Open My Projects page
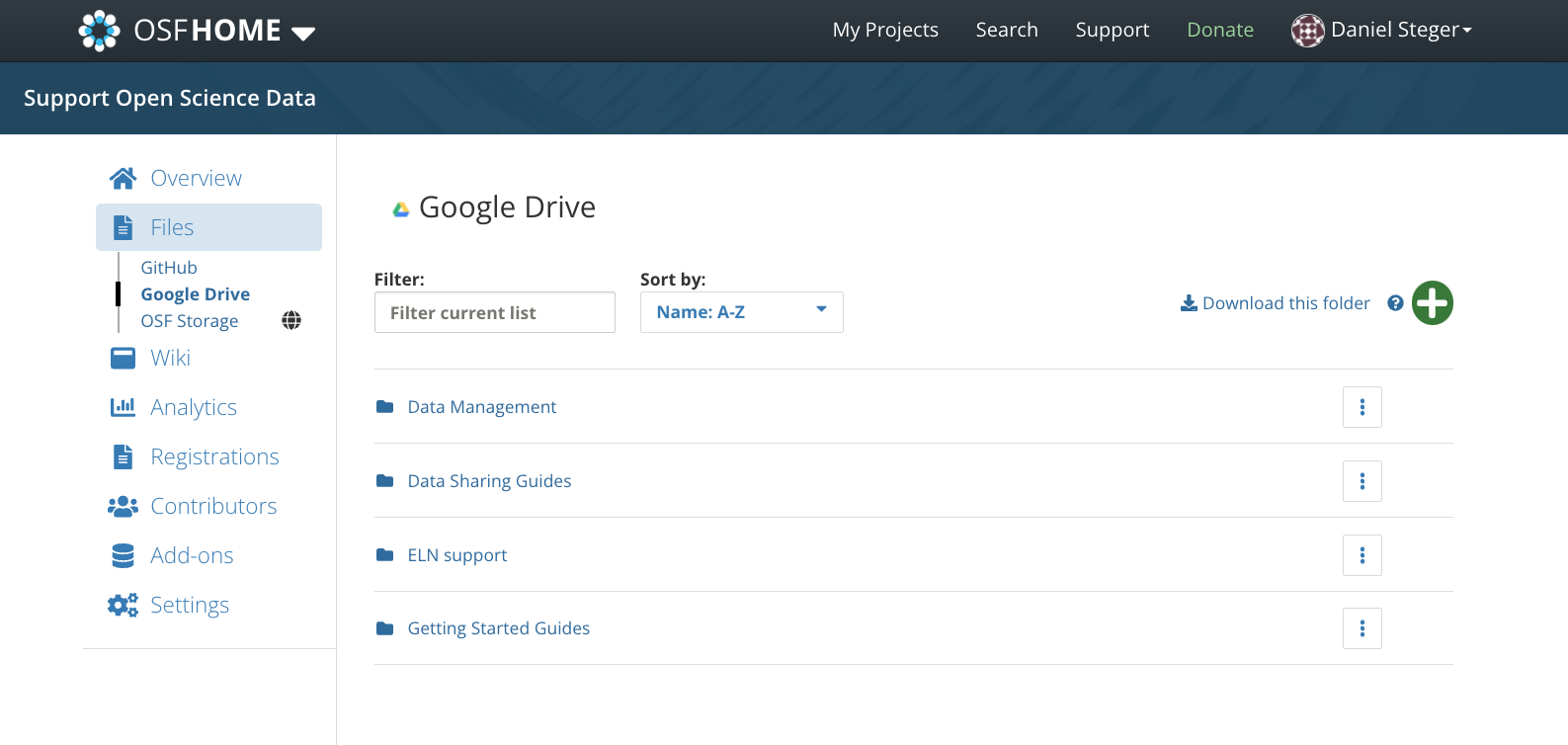1568x745 pixels. point(885,30)
